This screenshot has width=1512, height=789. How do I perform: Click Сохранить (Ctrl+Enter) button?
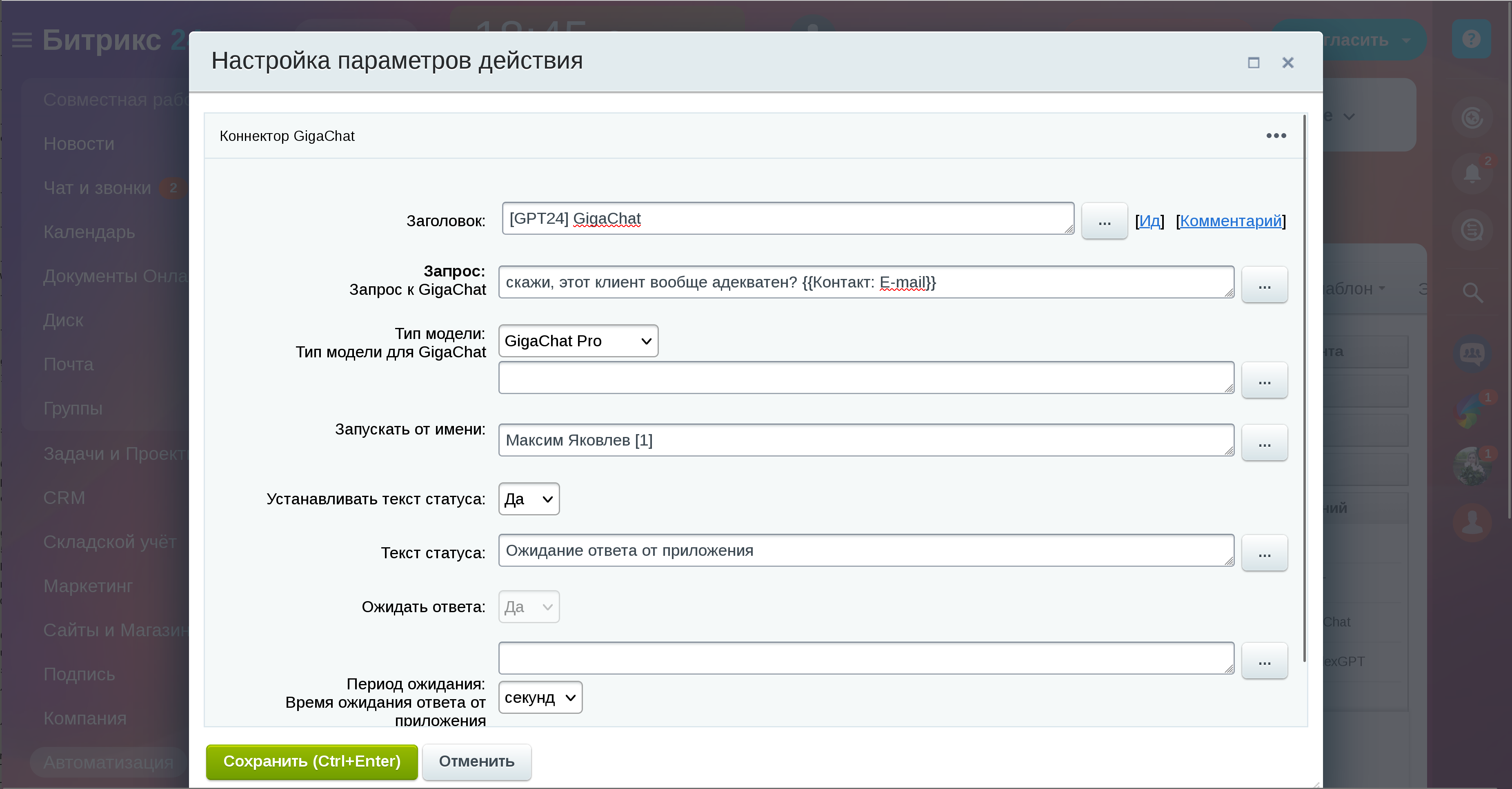click(x=312, y=761)
